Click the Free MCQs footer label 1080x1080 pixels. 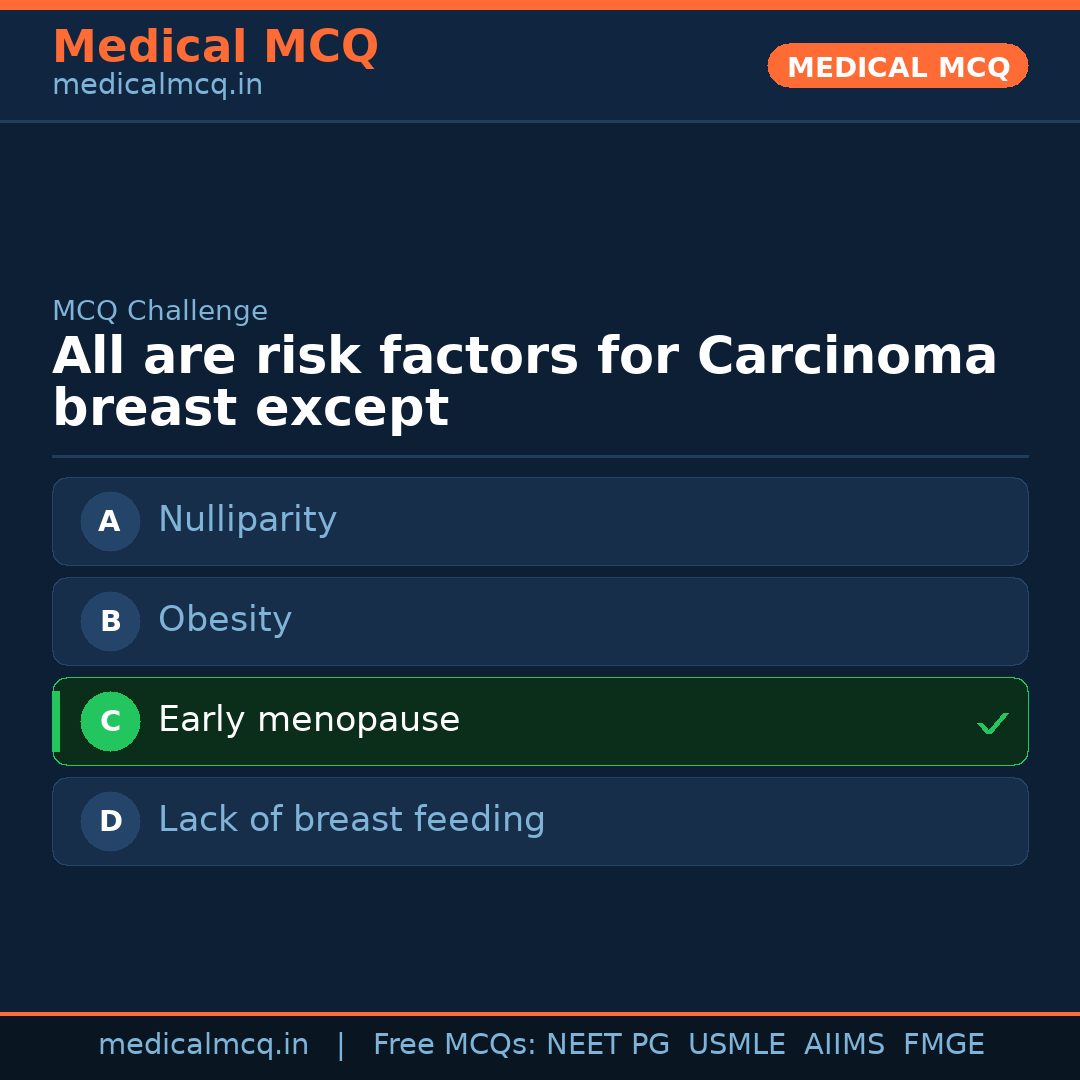pos(454,1045)
